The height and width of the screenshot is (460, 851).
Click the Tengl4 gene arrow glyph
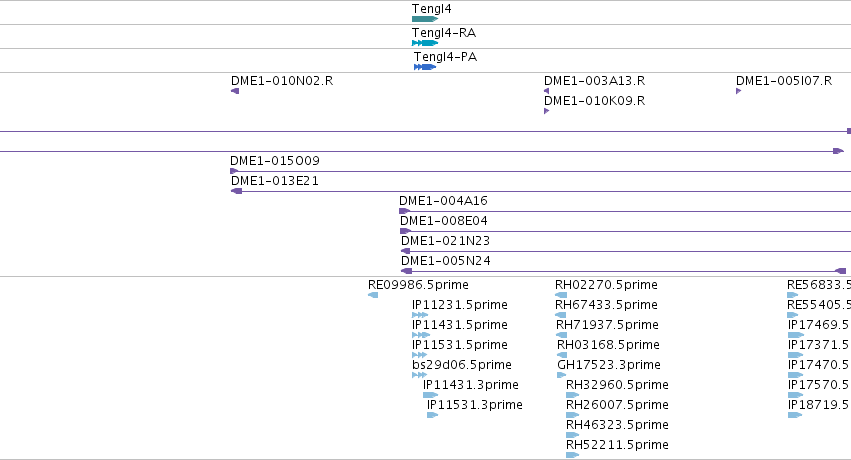coord(425,19)
